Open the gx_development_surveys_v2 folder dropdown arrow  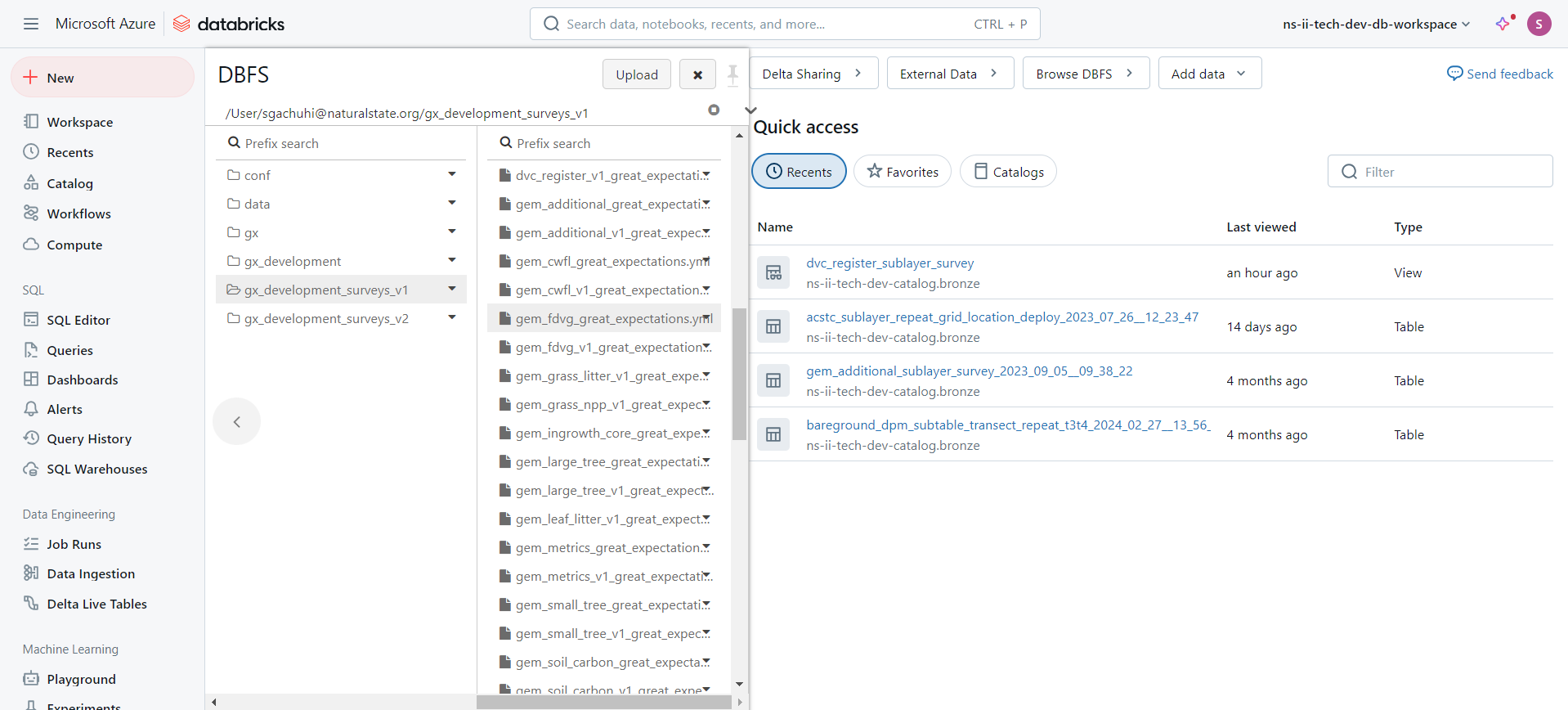click(452, 317)
